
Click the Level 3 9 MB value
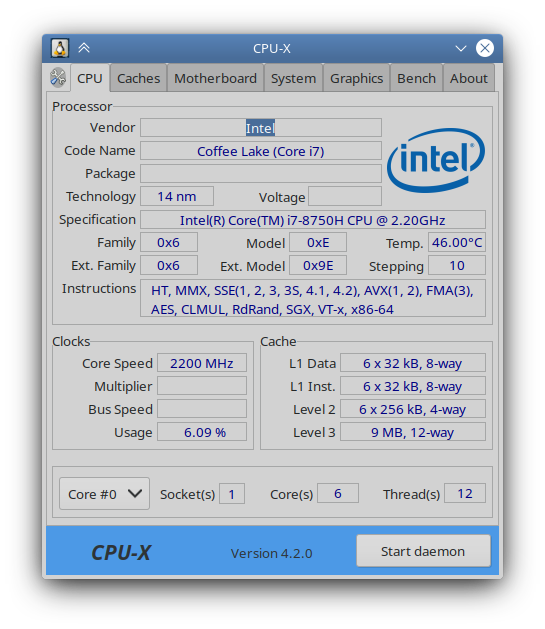pyautogui.click(x=413, y=432)
